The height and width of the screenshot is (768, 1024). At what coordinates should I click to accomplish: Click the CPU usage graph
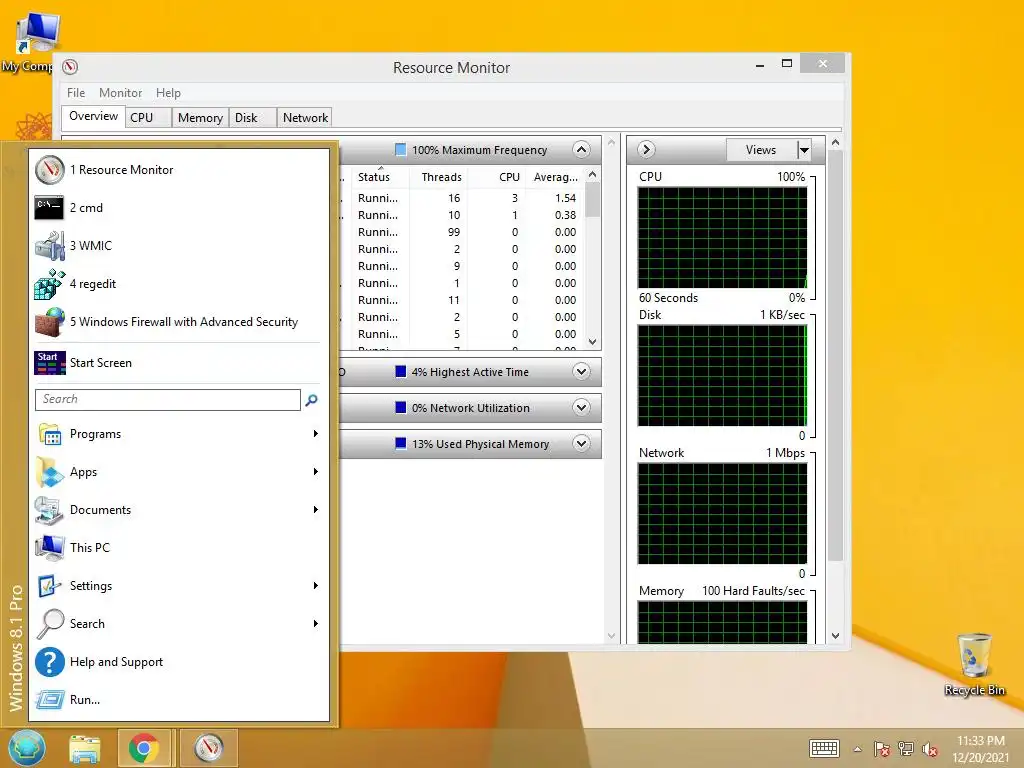[722, 238]
